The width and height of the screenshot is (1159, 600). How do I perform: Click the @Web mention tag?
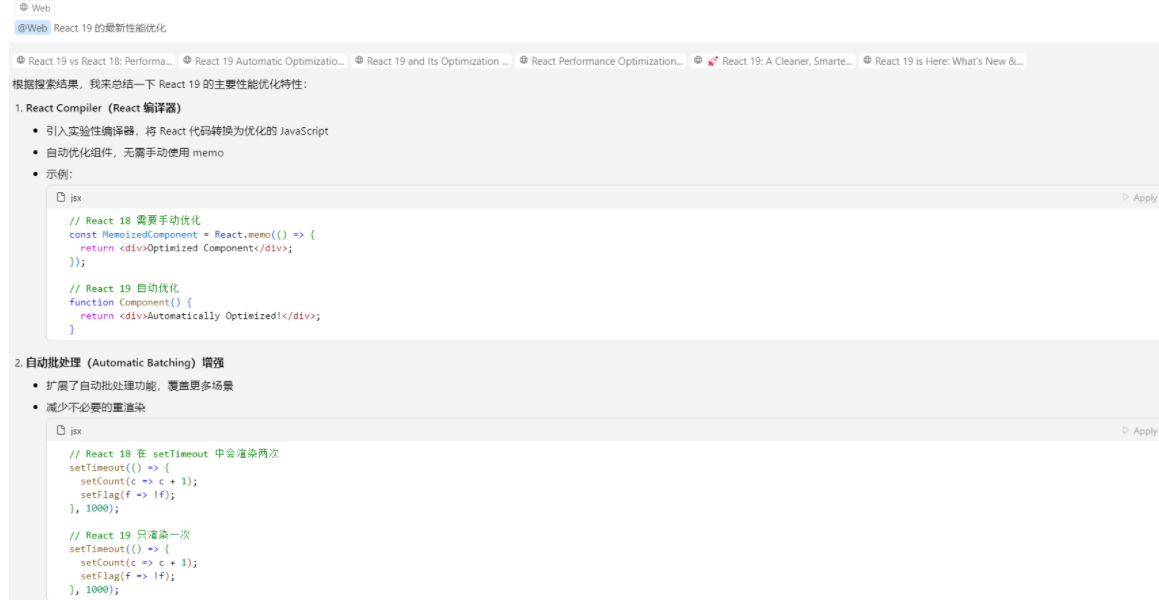tap(33, 28)
